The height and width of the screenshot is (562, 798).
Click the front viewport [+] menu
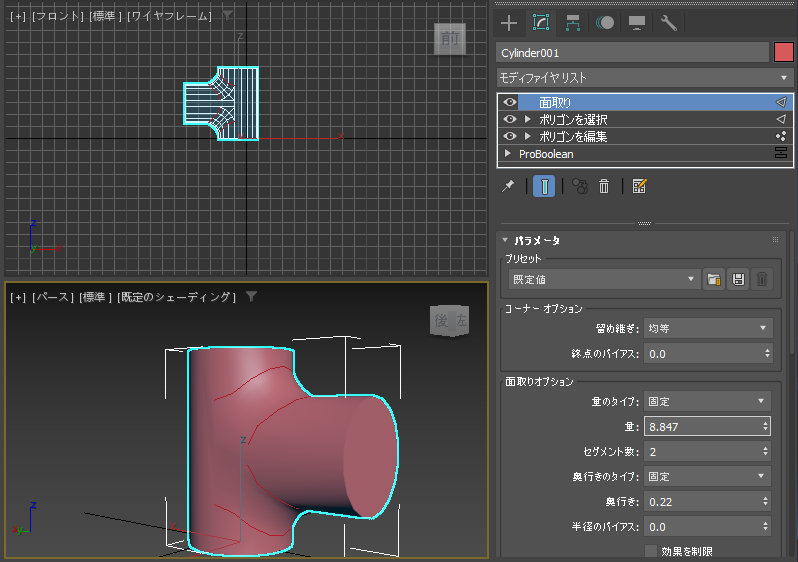(x=18, y=16)
